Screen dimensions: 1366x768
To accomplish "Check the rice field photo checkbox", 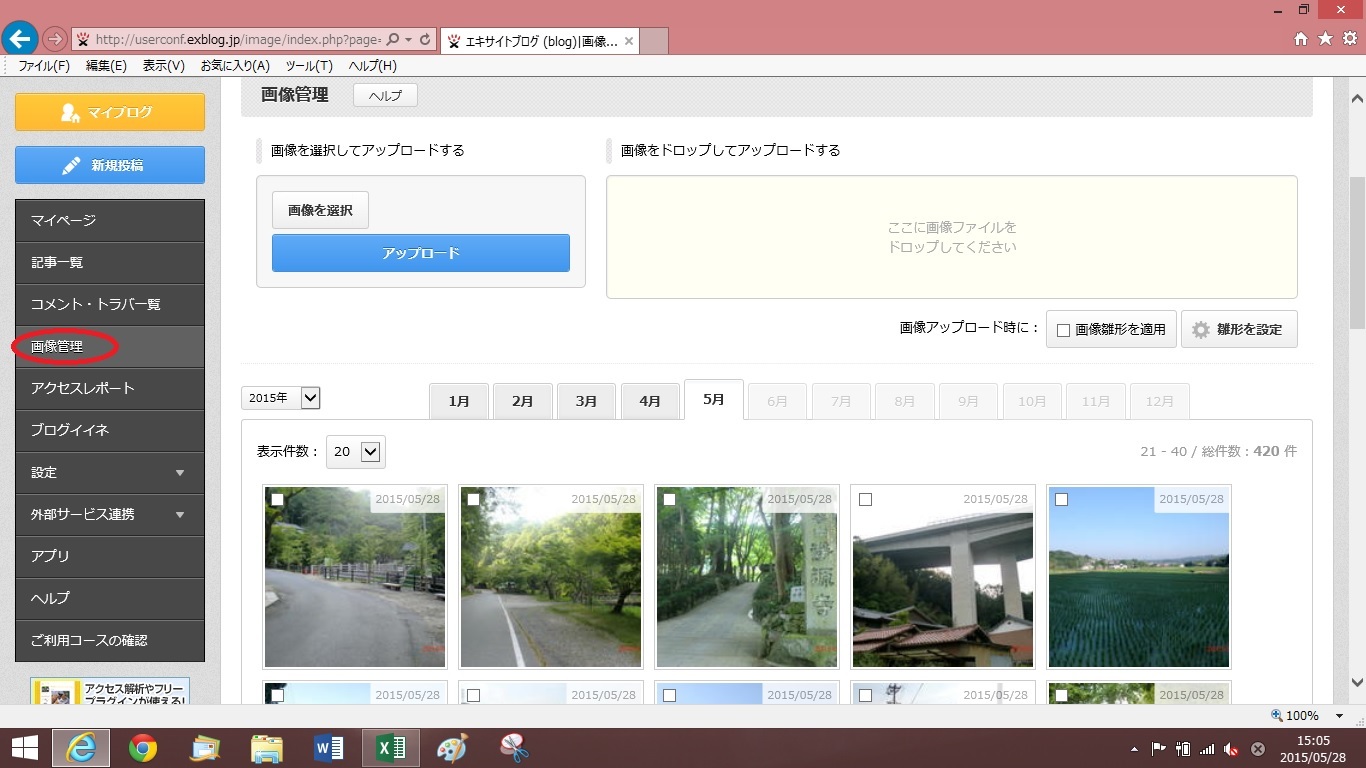I will [1061, 500].
